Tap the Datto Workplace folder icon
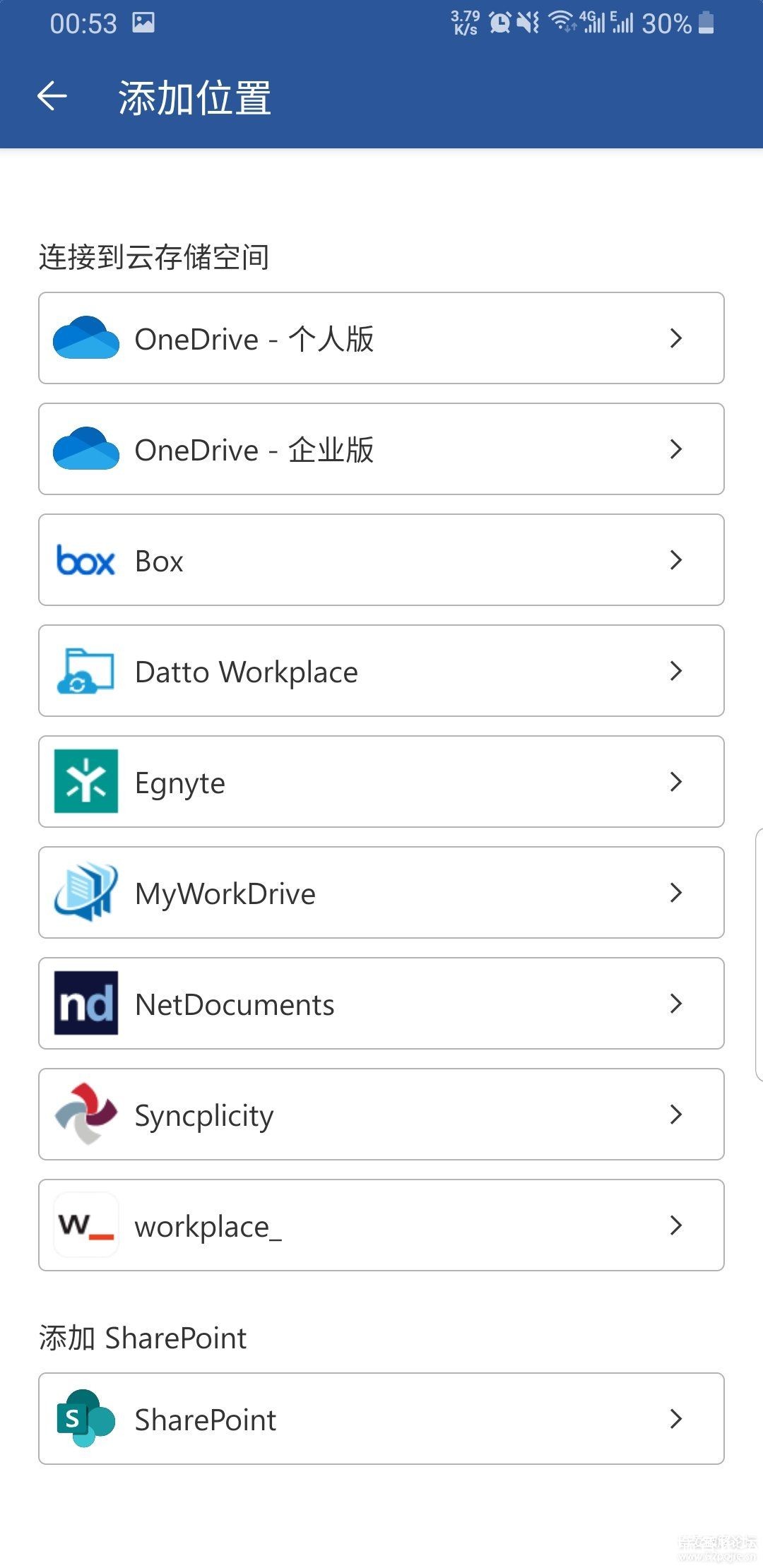 [x=85, y=671]
